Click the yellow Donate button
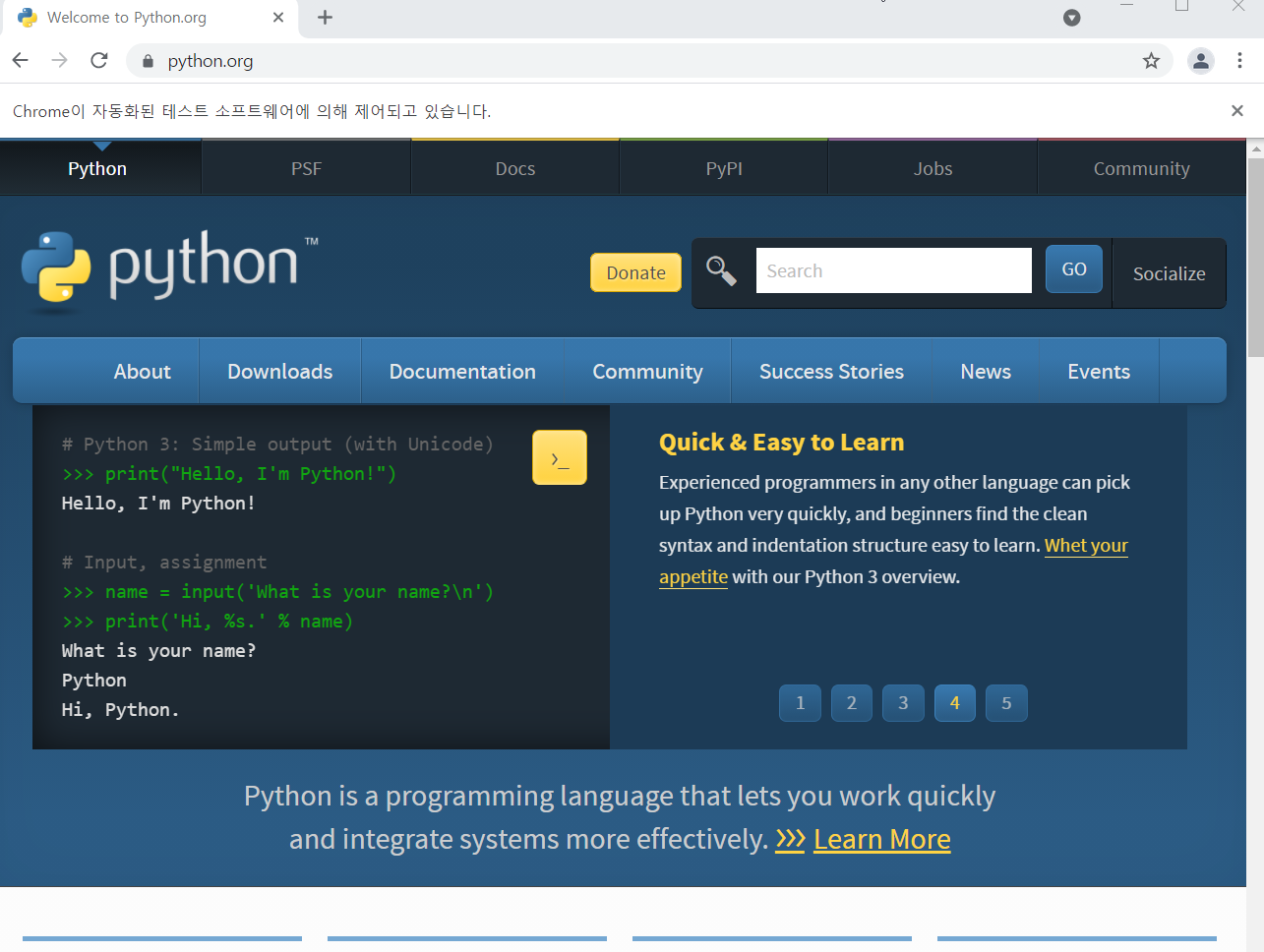The image size is (1264, 952). 635,272
